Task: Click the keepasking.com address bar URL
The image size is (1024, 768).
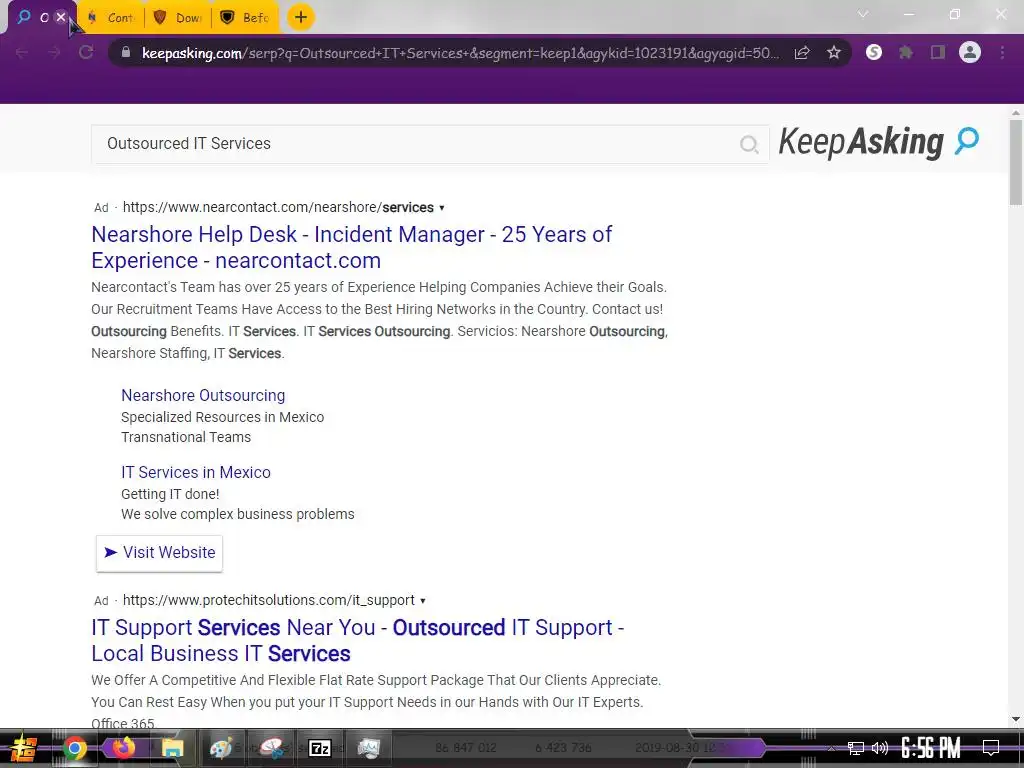Action: pyautogui.click(x=460, y=53)
